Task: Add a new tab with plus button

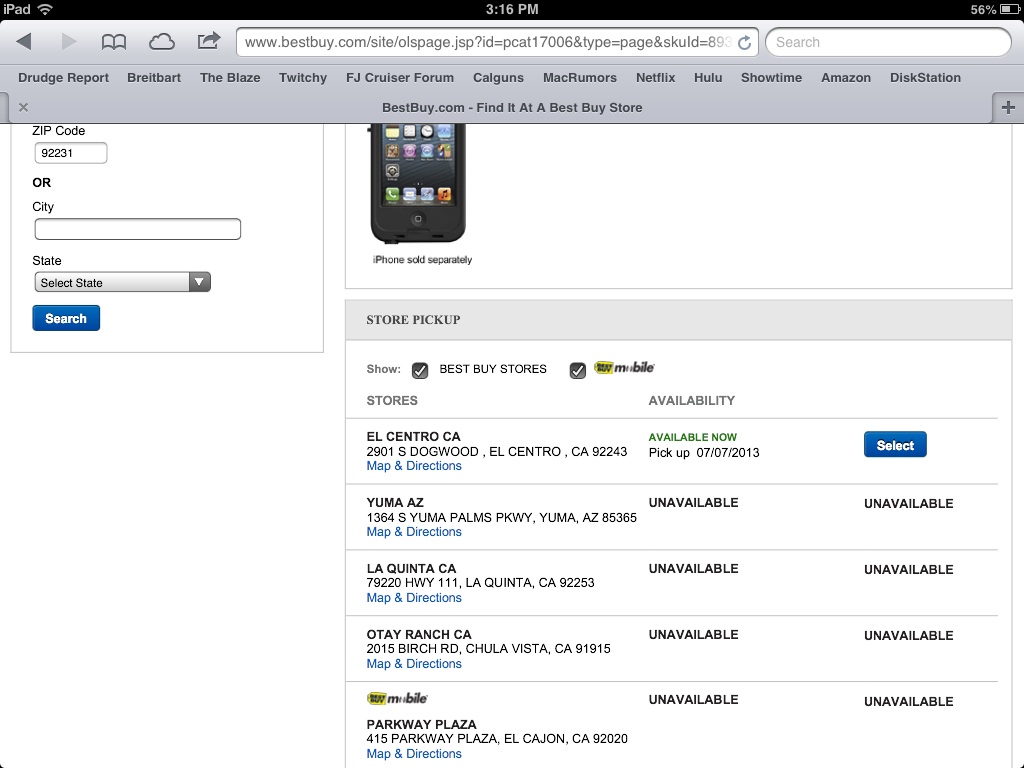Action: click(x=1008, y=107)
